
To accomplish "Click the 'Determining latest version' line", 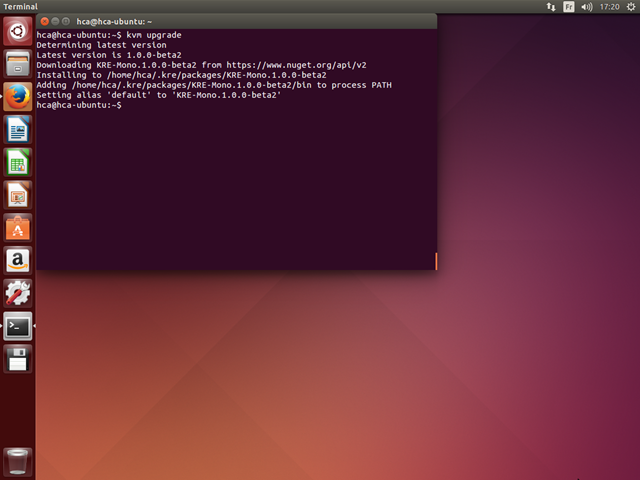I will click(x=101, y=45).
